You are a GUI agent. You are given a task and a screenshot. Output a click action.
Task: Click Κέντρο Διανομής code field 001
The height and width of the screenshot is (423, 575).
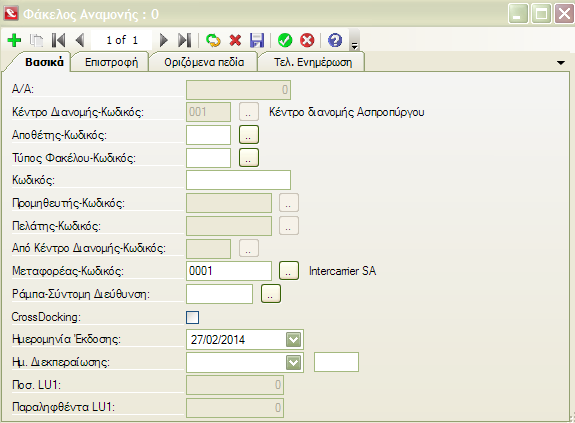point(208,112)
